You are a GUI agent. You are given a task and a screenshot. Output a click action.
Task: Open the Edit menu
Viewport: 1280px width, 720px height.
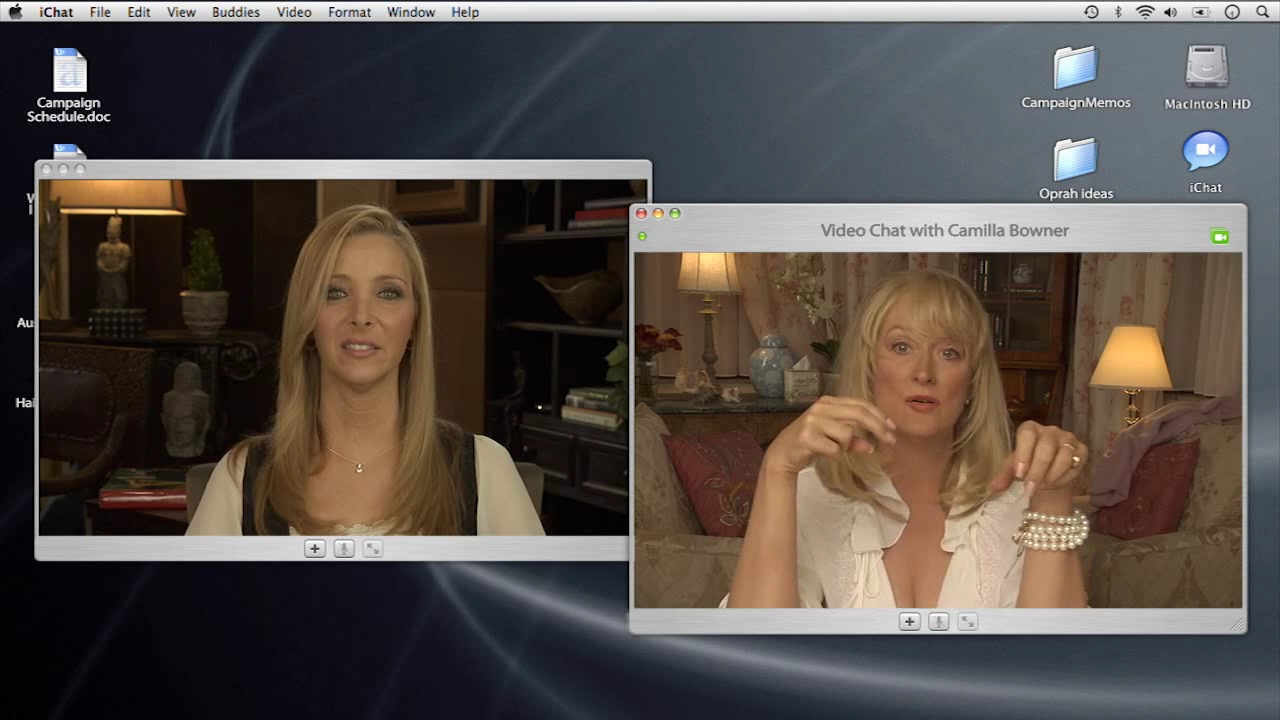pyautogui.click(x=139, y=12)
